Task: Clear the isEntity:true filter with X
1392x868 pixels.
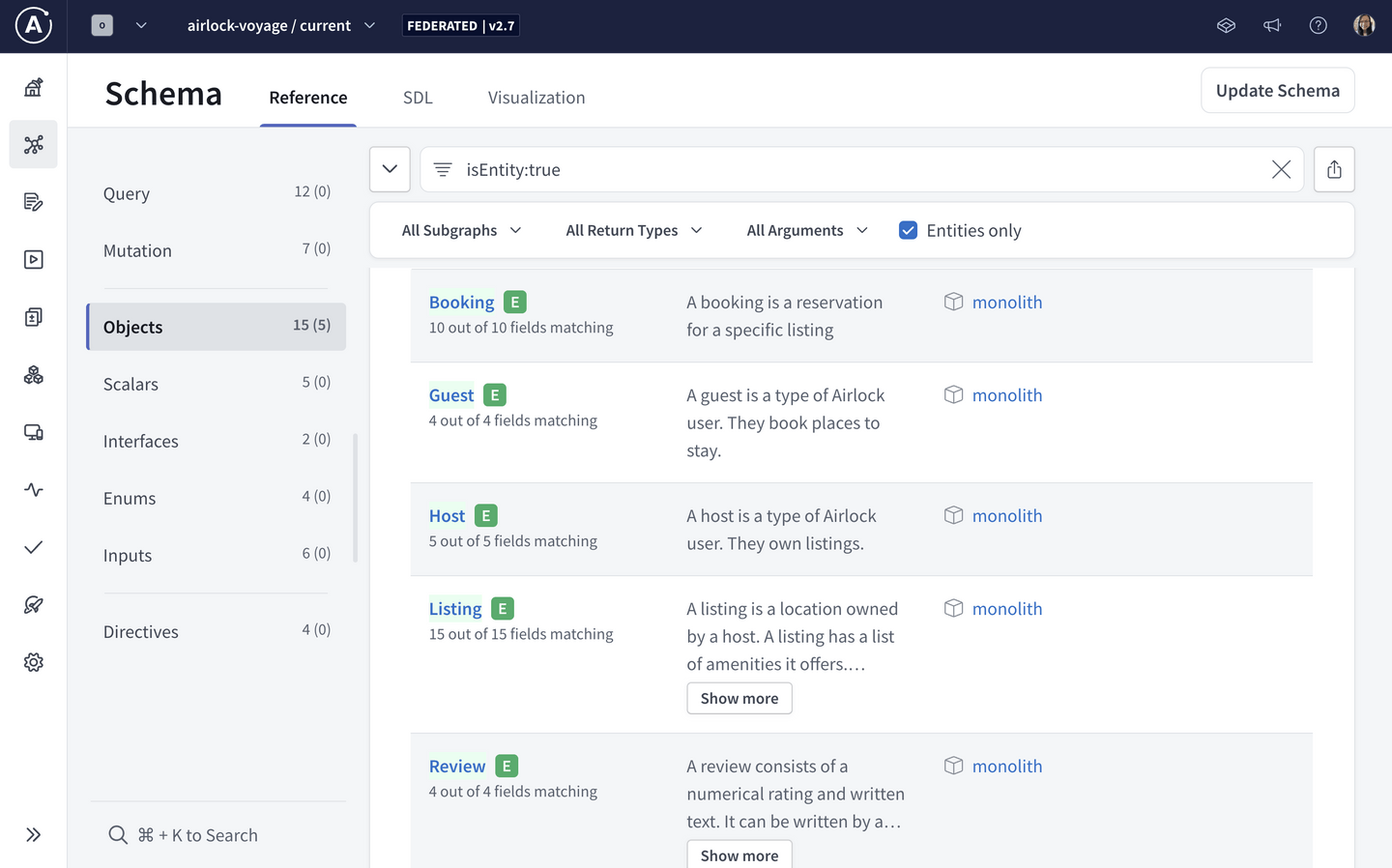Action: point(1281,170)
